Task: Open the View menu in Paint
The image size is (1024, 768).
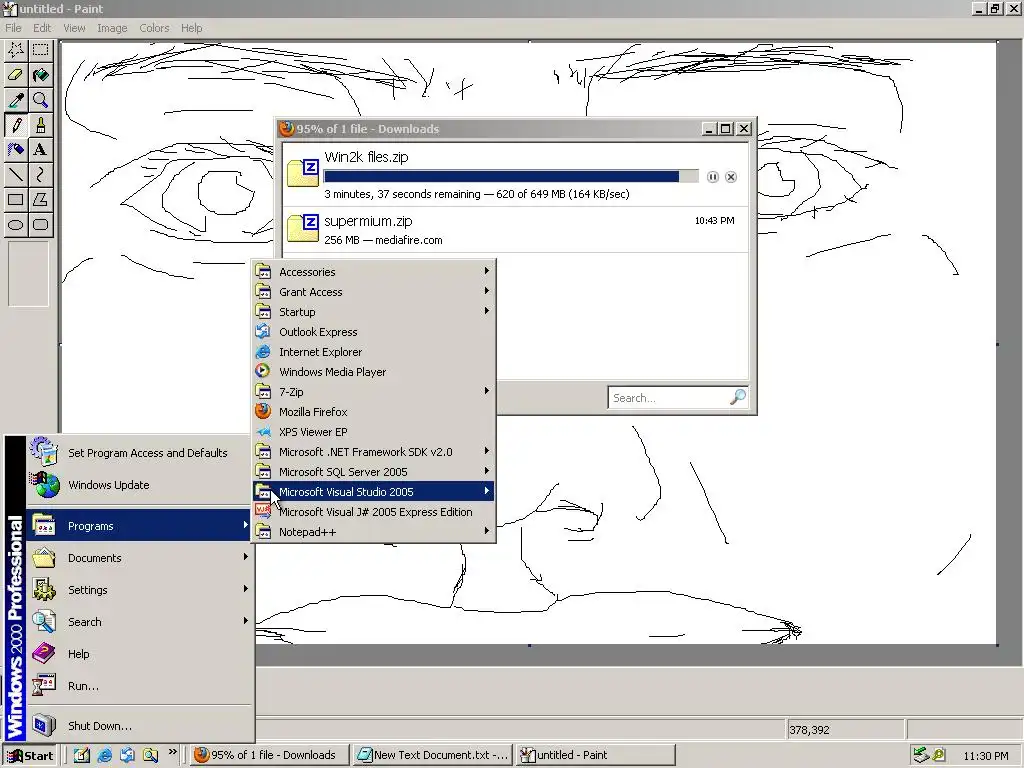Action: coord(74,28)
